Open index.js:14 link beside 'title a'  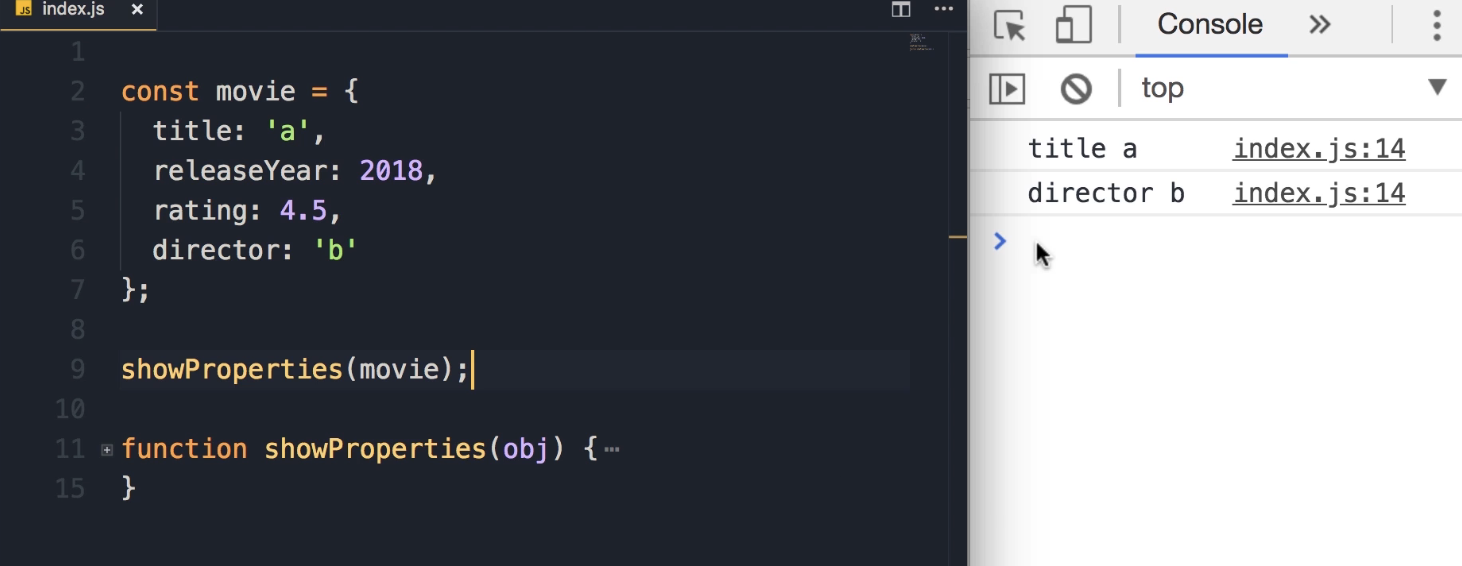(1319, 149)
